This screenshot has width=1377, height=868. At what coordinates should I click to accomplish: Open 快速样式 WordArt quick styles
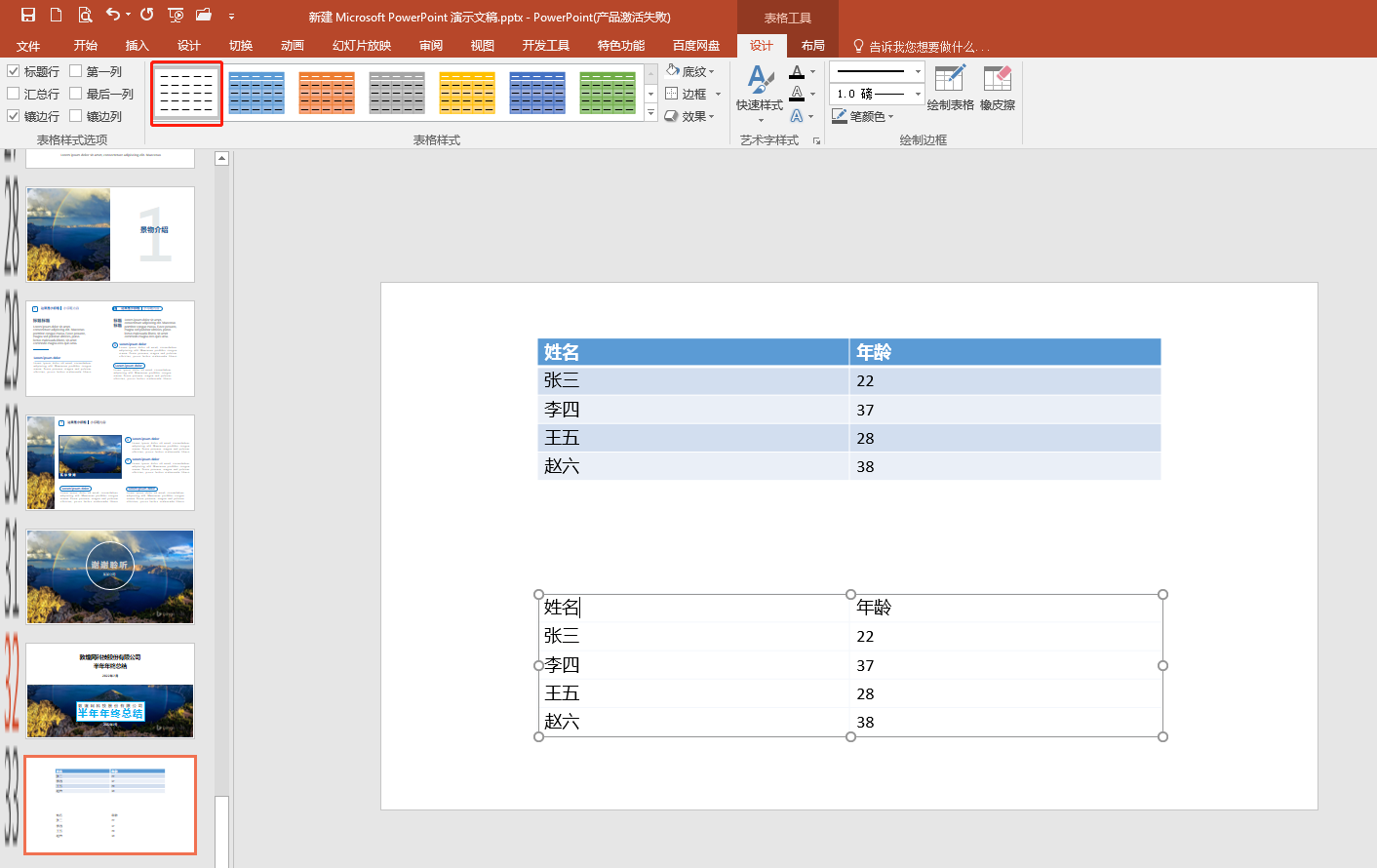click(x=760, y=95)
